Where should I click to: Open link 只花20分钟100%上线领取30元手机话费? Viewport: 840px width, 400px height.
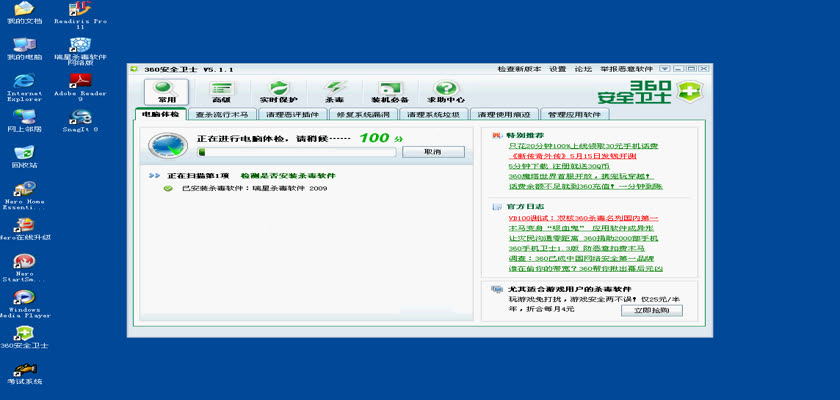(x=583, y=146)
